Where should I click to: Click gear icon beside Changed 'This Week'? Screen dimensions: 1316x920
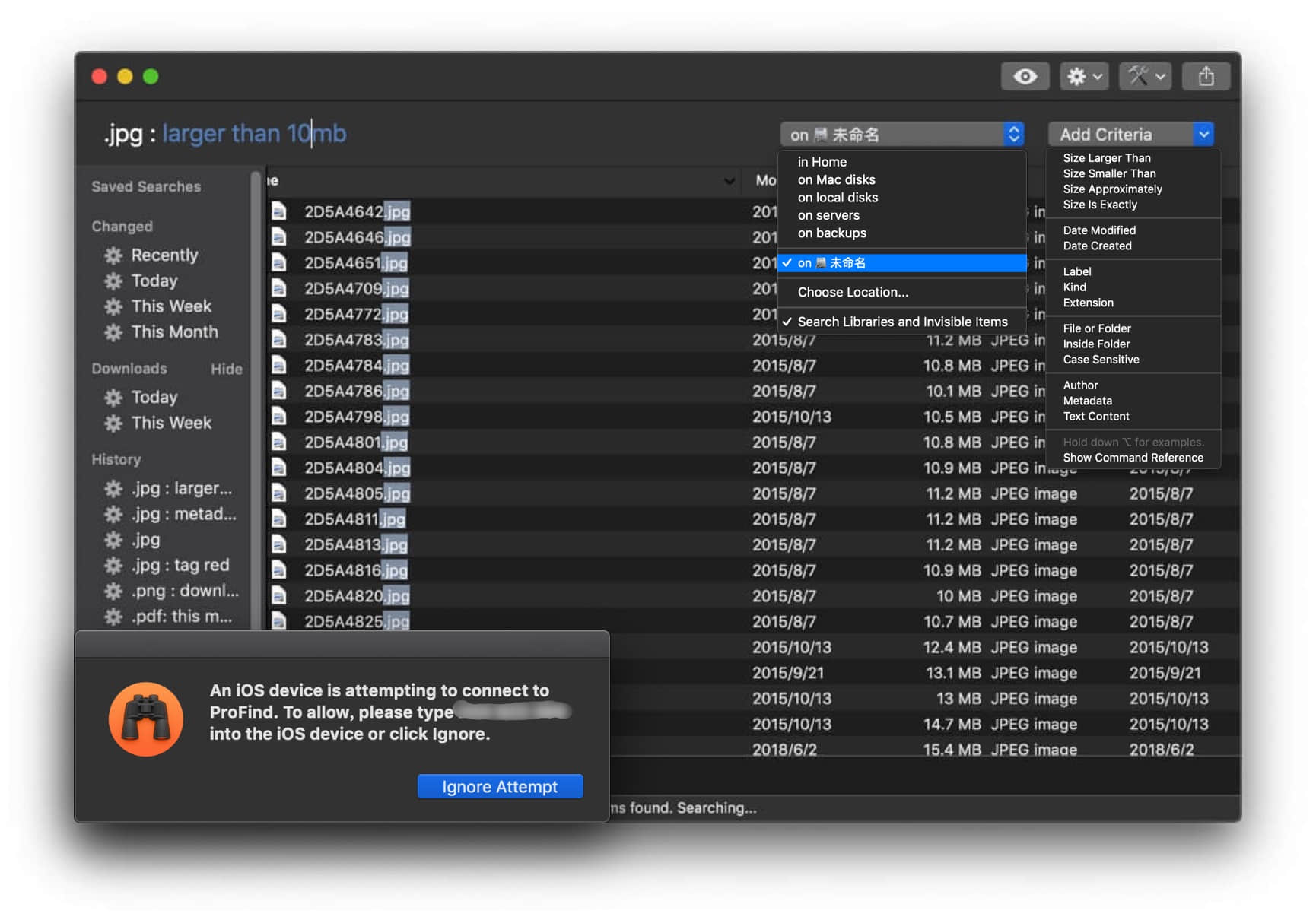tap(113, 306)
